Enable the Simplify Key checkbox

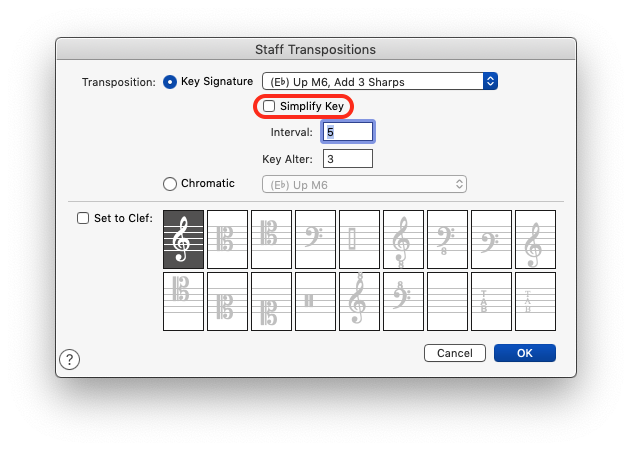tap(269, 106)
